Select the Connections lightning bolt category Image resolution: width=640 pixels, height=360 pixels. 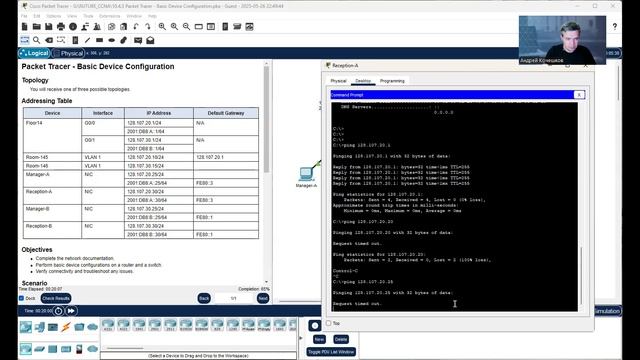tap(66, 327)
